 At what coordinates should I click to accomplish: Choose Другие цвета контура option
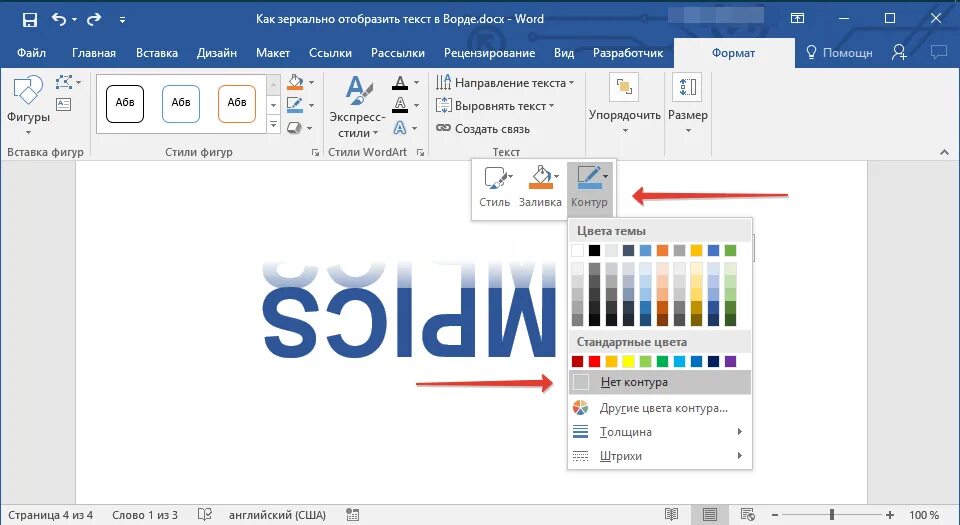(660, 408)
